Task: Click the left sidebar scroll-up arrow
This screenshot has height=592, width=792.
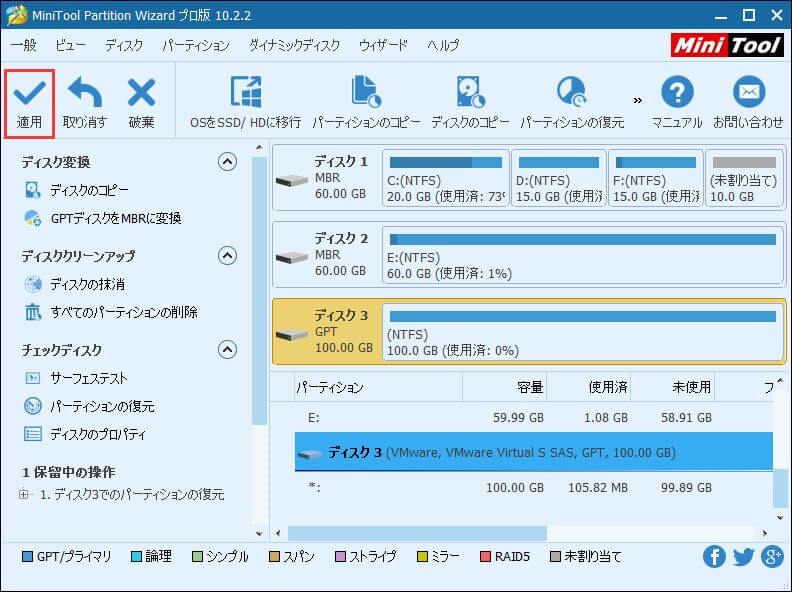Action: click(259, 147)
